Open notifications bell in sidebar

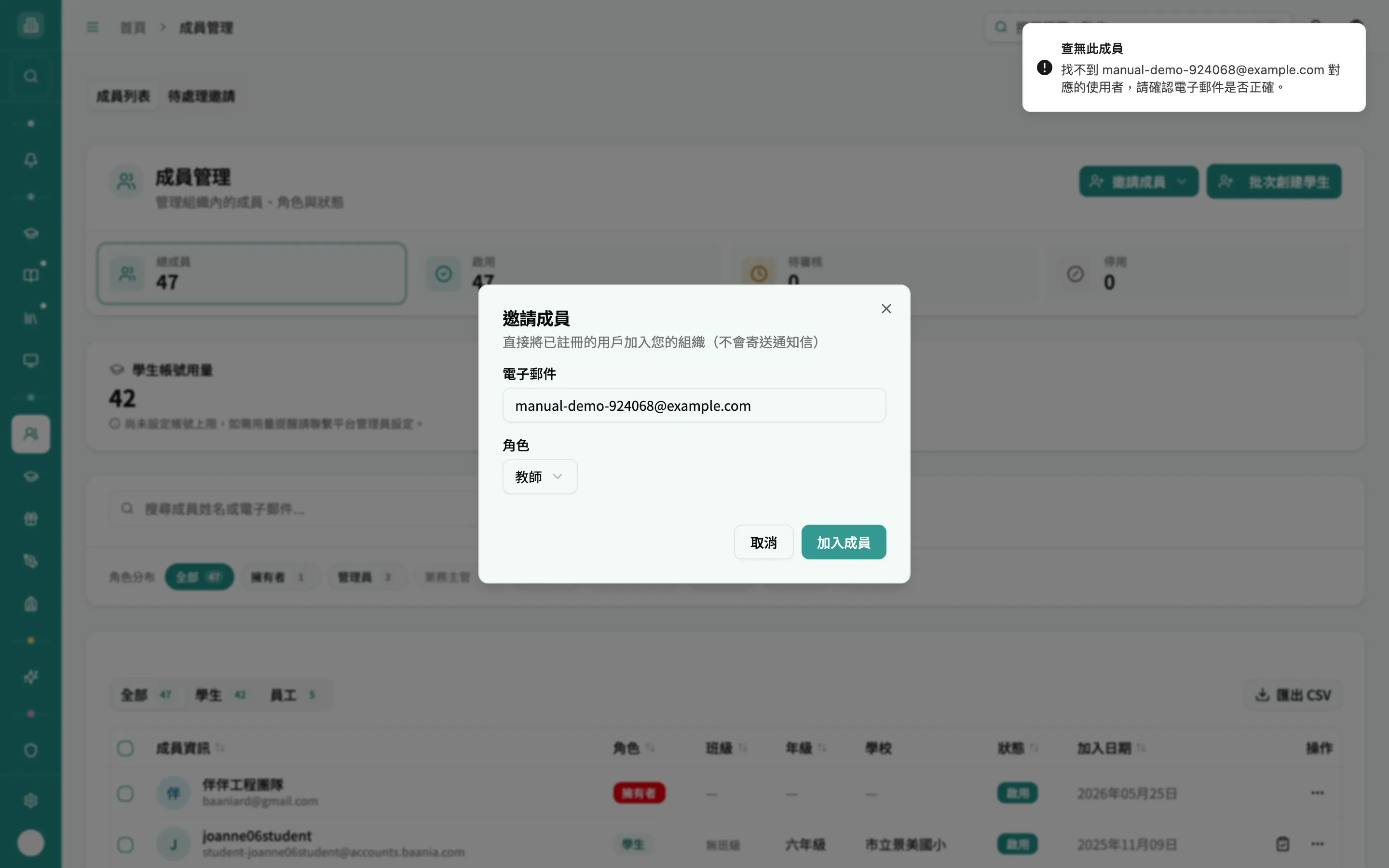[30, 160]
